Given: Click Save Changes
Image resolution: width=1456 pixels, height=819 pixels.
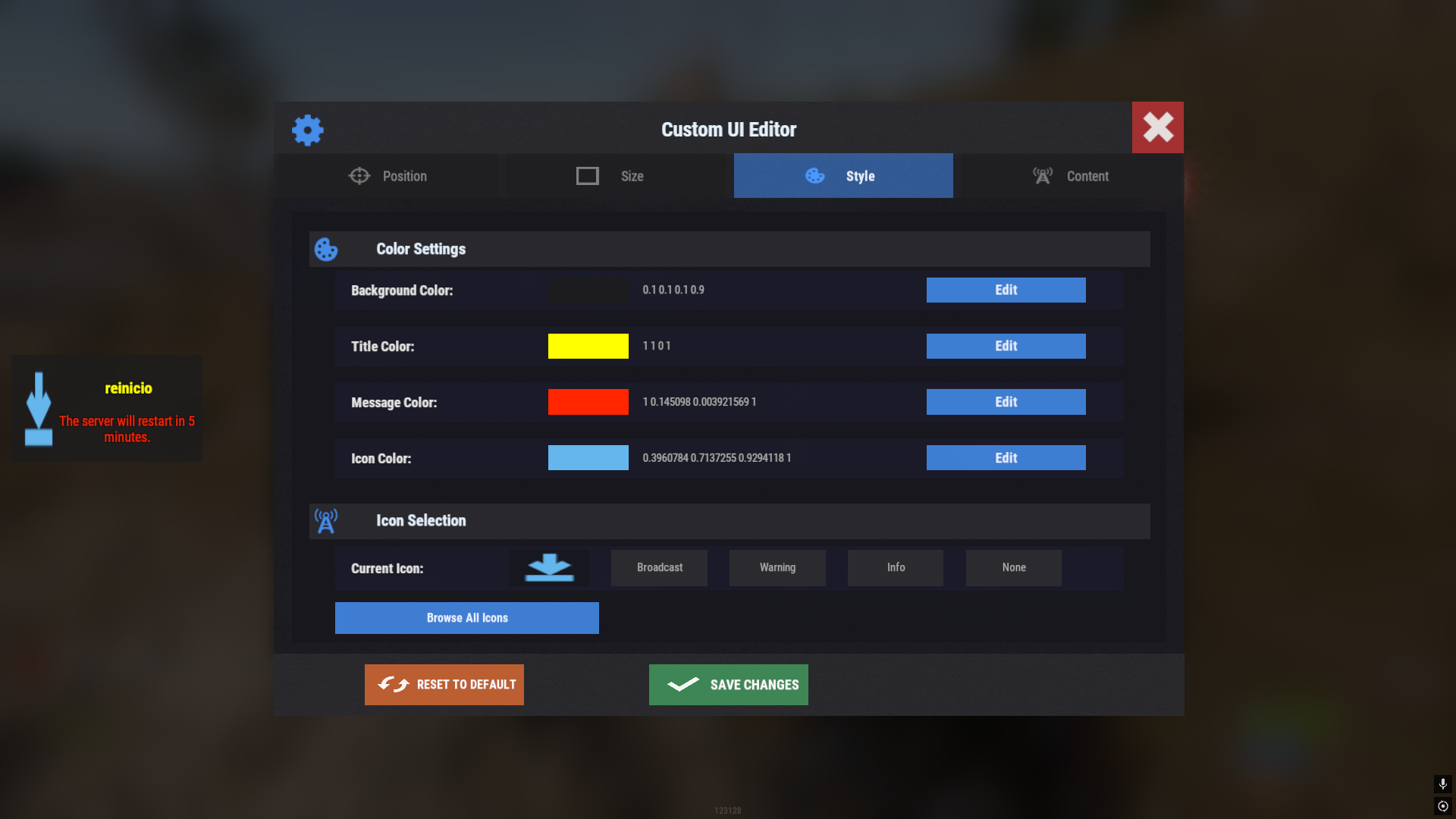Looking at the screenshot, I should (729, 685).
